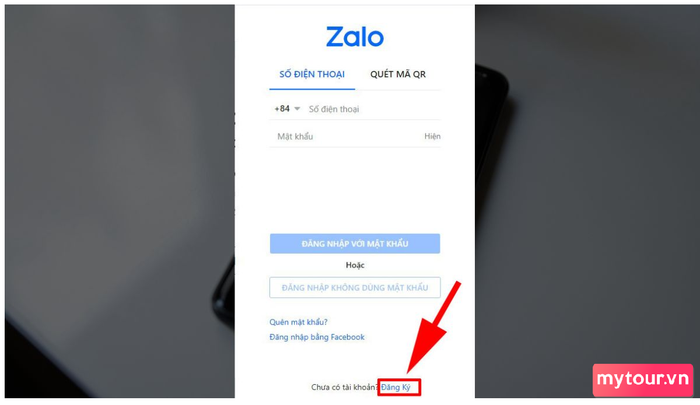This screenshot has height=405, width=700.
Task: Expand the caret arrow beside +84
Action: pos(297,109)
